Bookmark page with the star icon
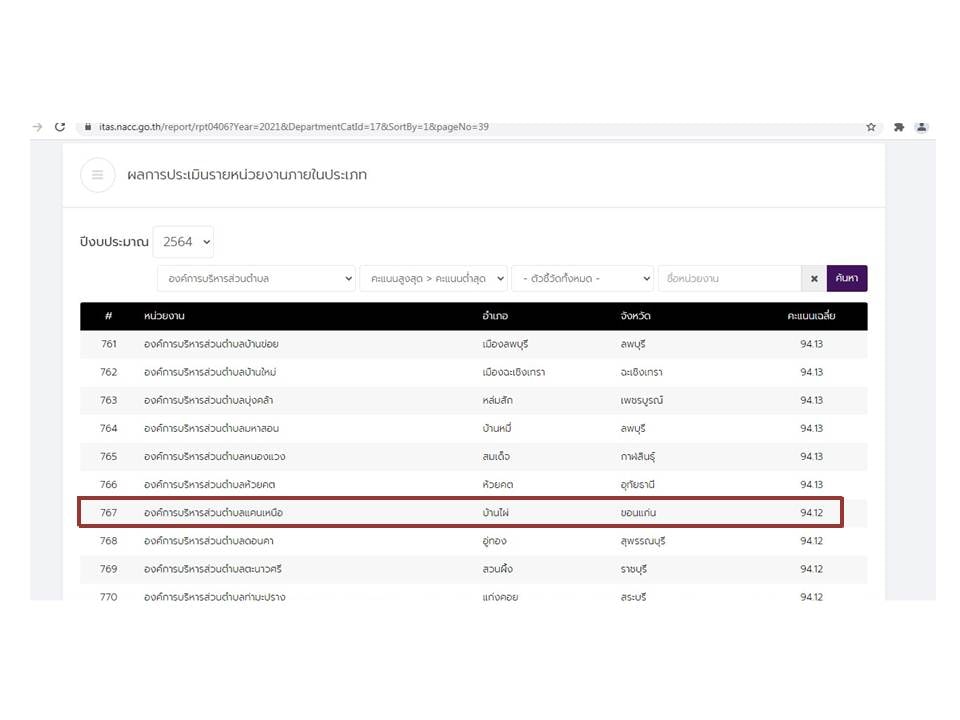 [871, 127]
